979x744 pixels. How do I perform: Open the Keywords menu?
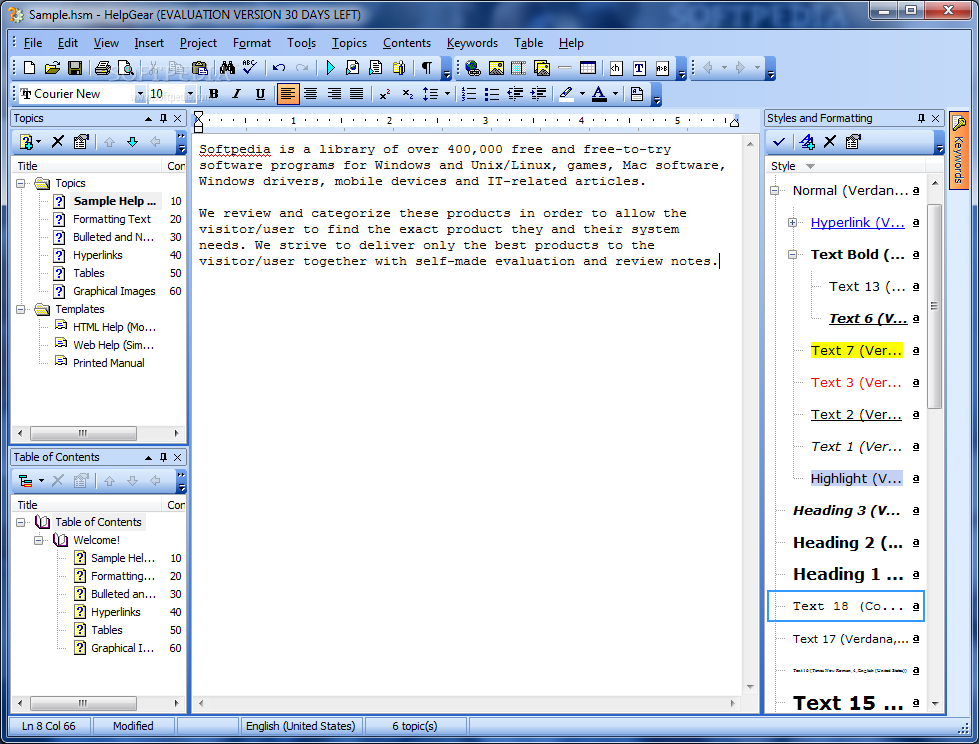click(x=472, y=43)
